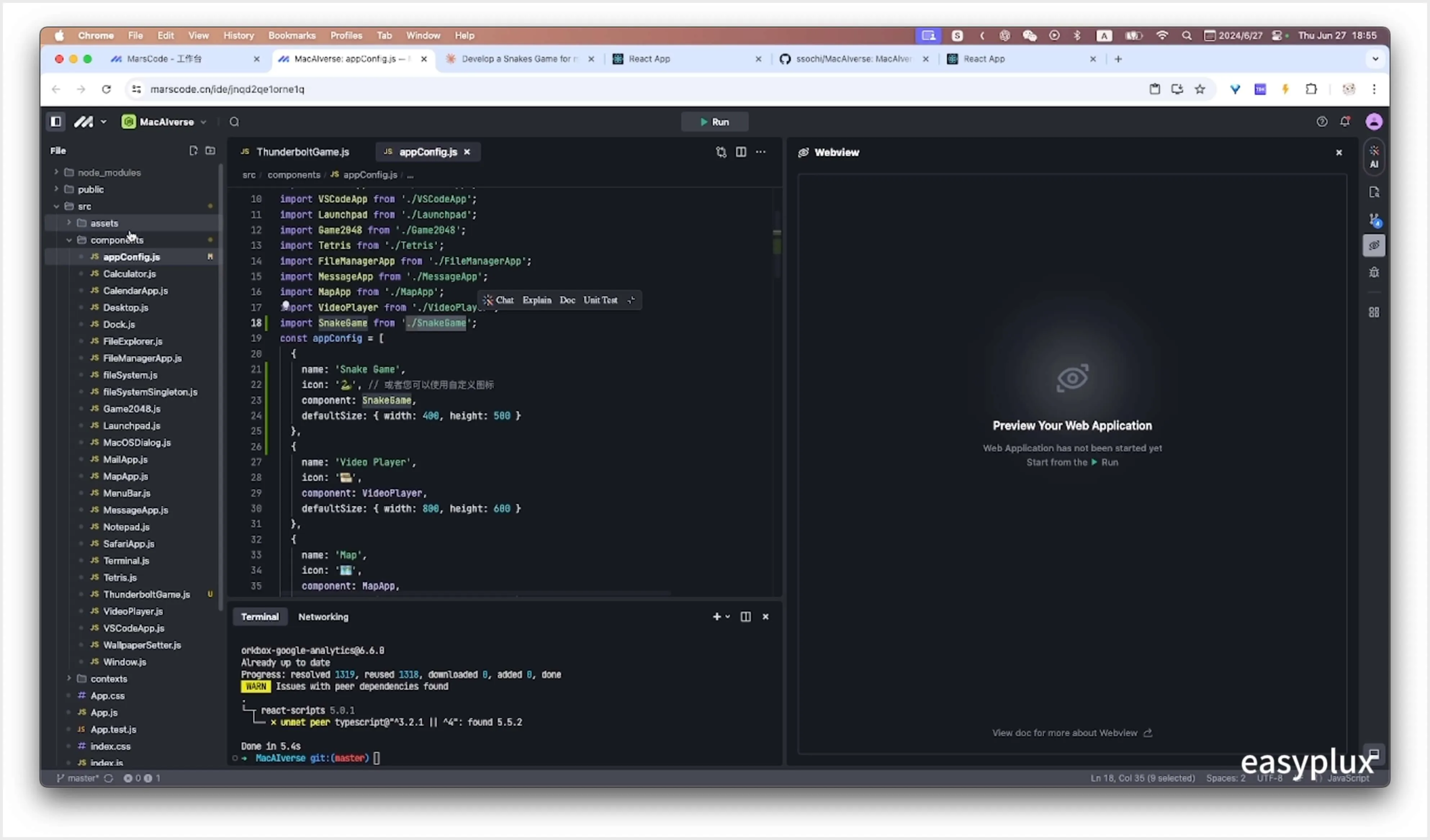Viewport: 1430px width, 840px height.
Task: Open file search icon in right sidebar
Action: click(1375, 192)
